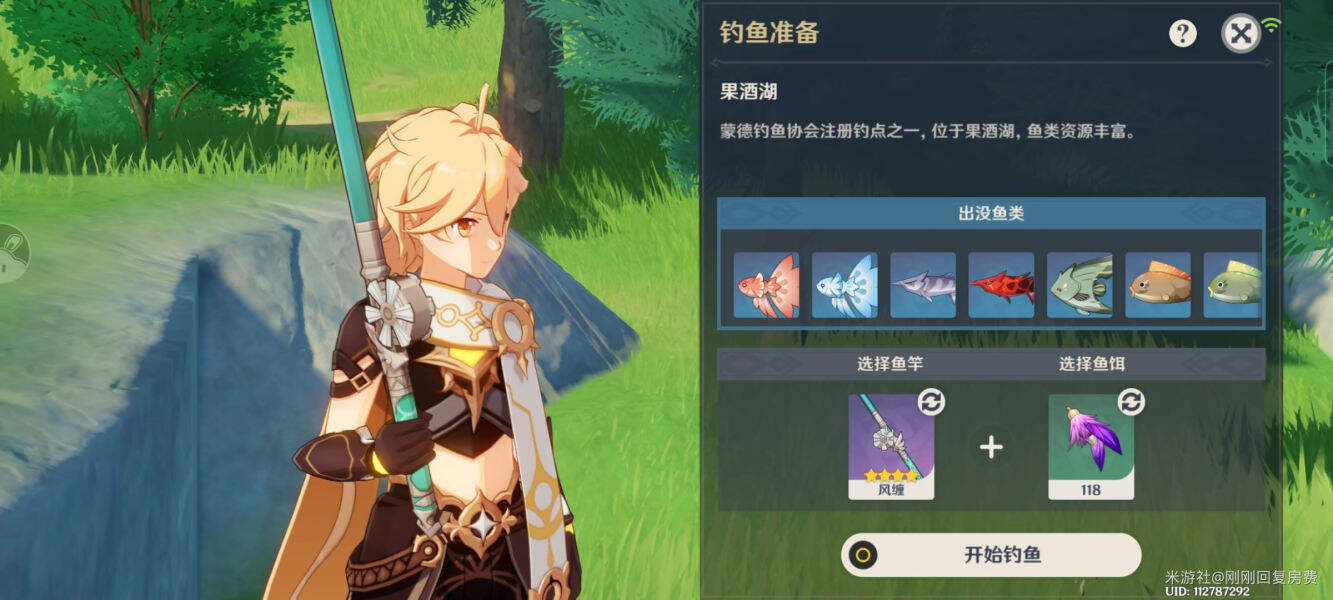1333x600 pixels.
Task: Open the help question mark icon
Action: 1183,34
